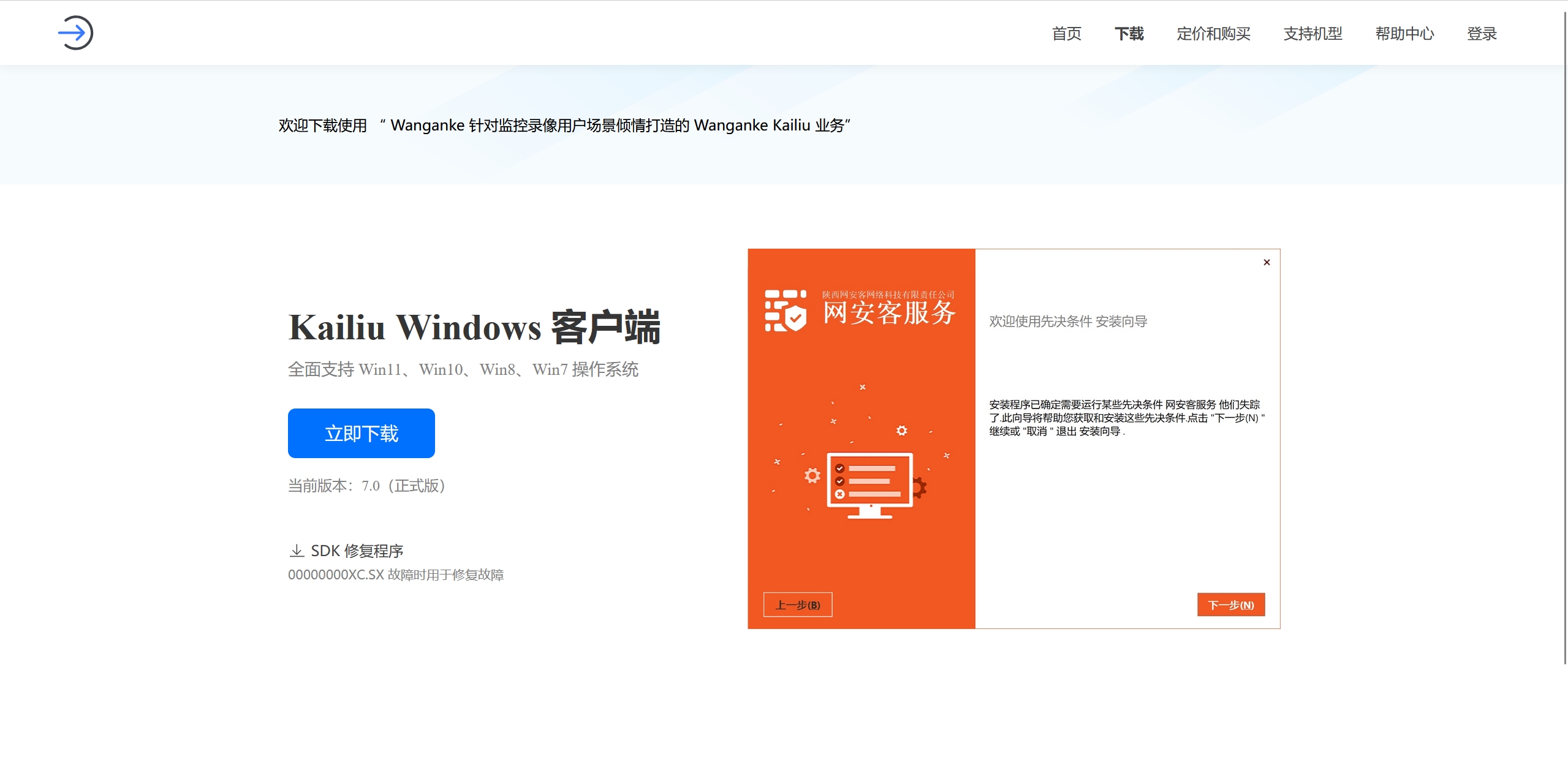
Task: Click 下一步(N) in the installer
Action: (1230, 604)
